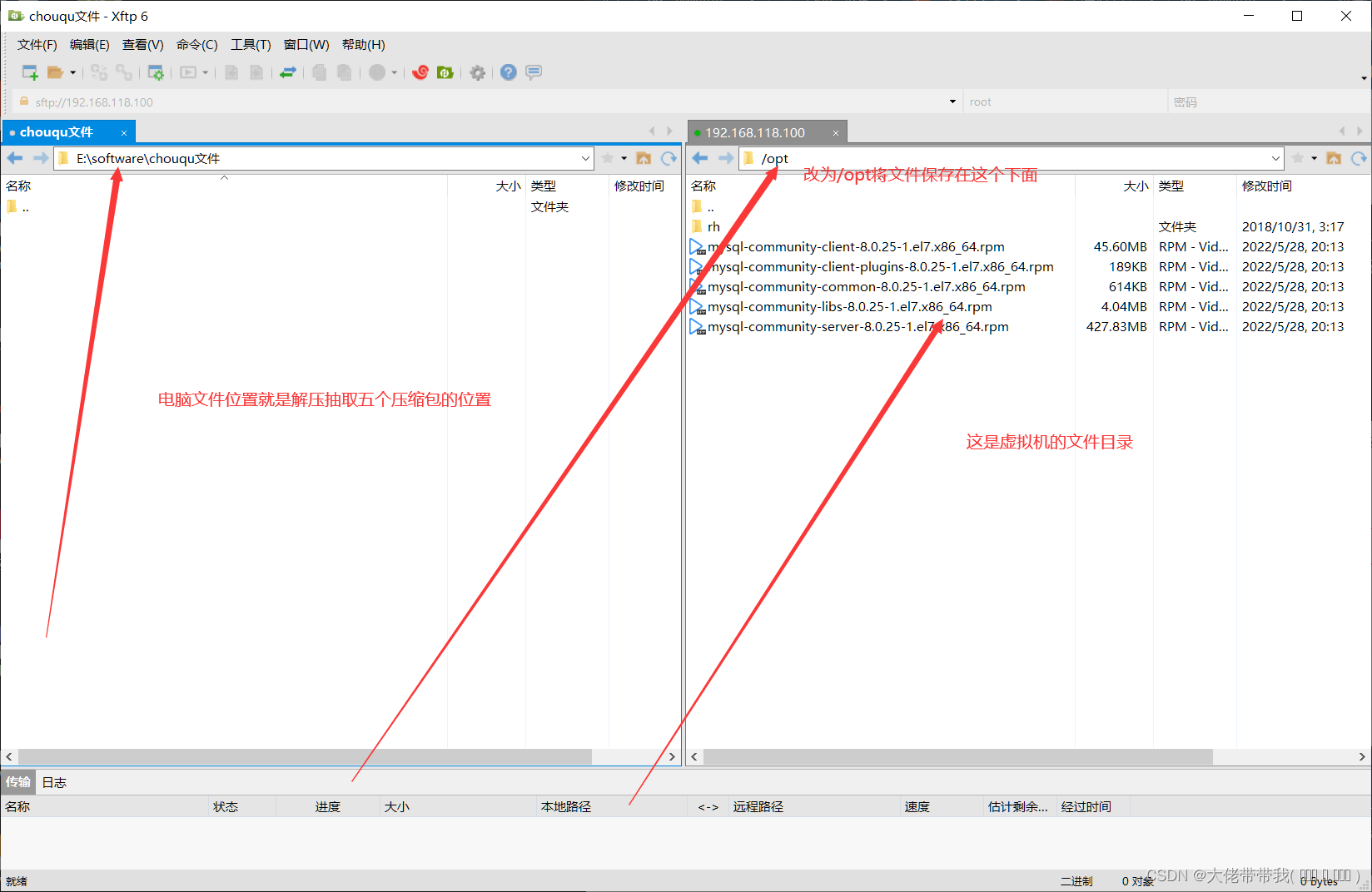This screenshot has width=1372, height=892.
Task: Select mysql-community-common rpm file
Action: [x=866, y=286]
